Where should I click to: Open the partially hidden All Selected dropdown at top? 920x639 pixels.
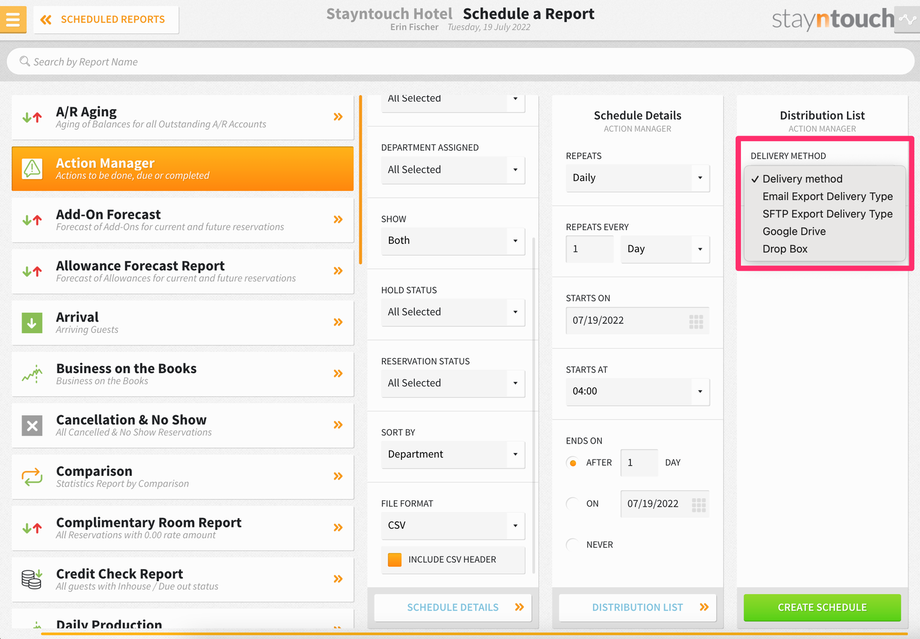pos(453,103)
